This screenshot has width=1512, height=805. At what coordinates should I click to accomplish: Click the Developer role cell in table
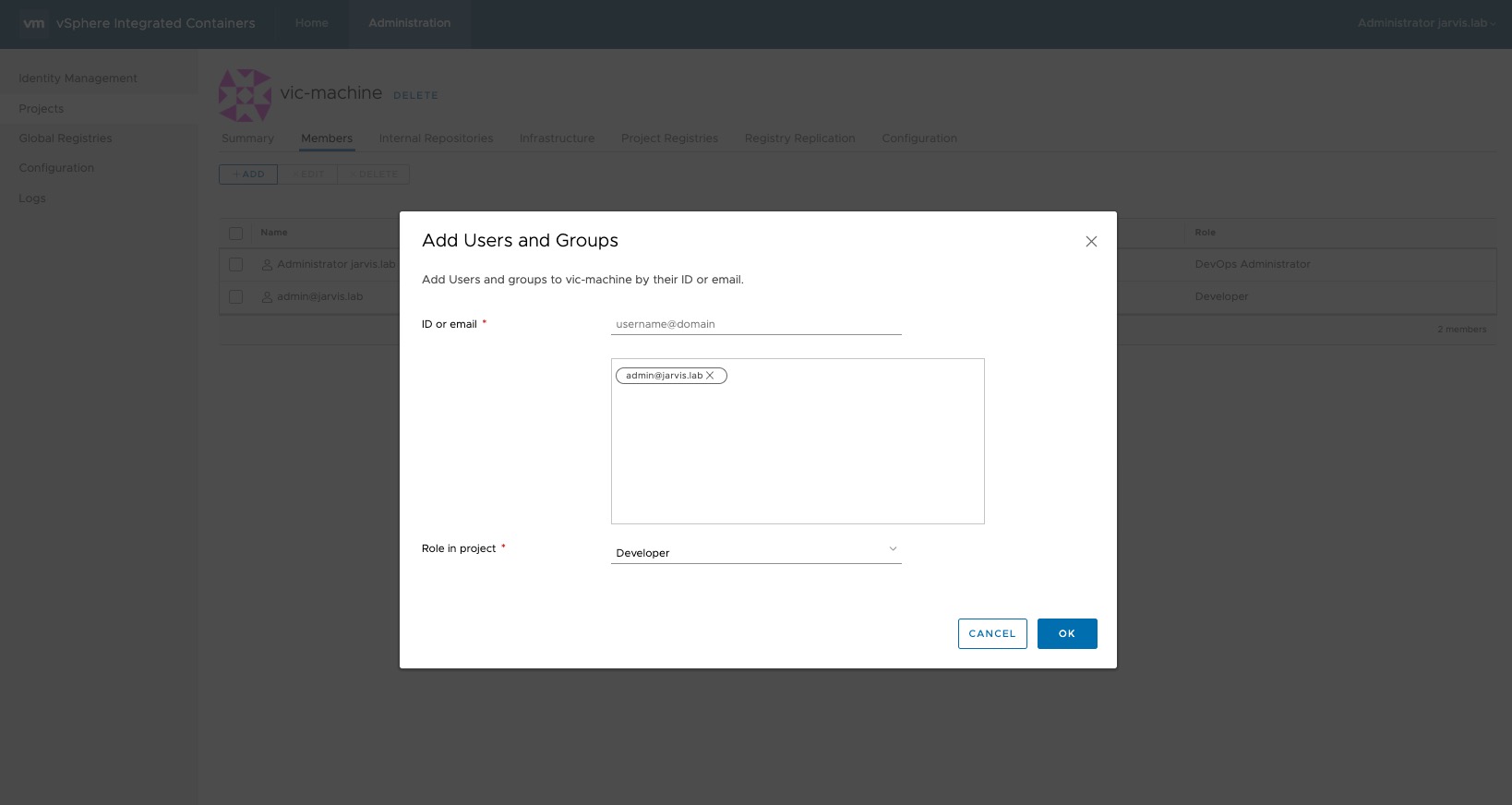1221,296
